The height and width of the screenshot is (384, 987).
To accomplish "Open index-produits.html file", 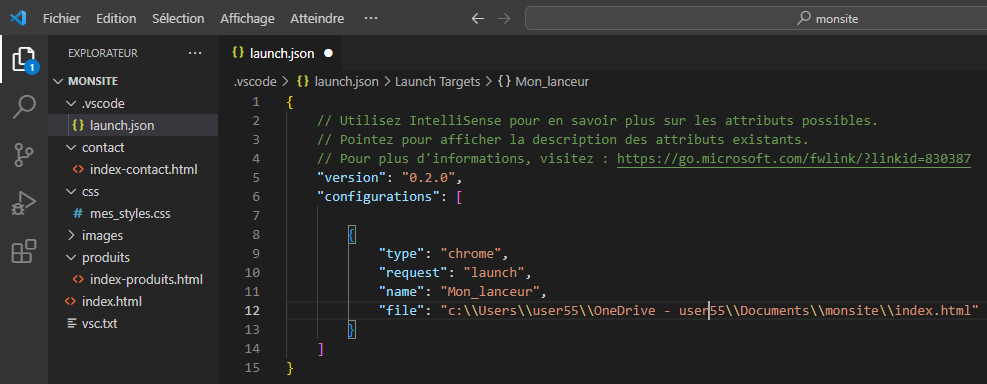I will point(133,280).
